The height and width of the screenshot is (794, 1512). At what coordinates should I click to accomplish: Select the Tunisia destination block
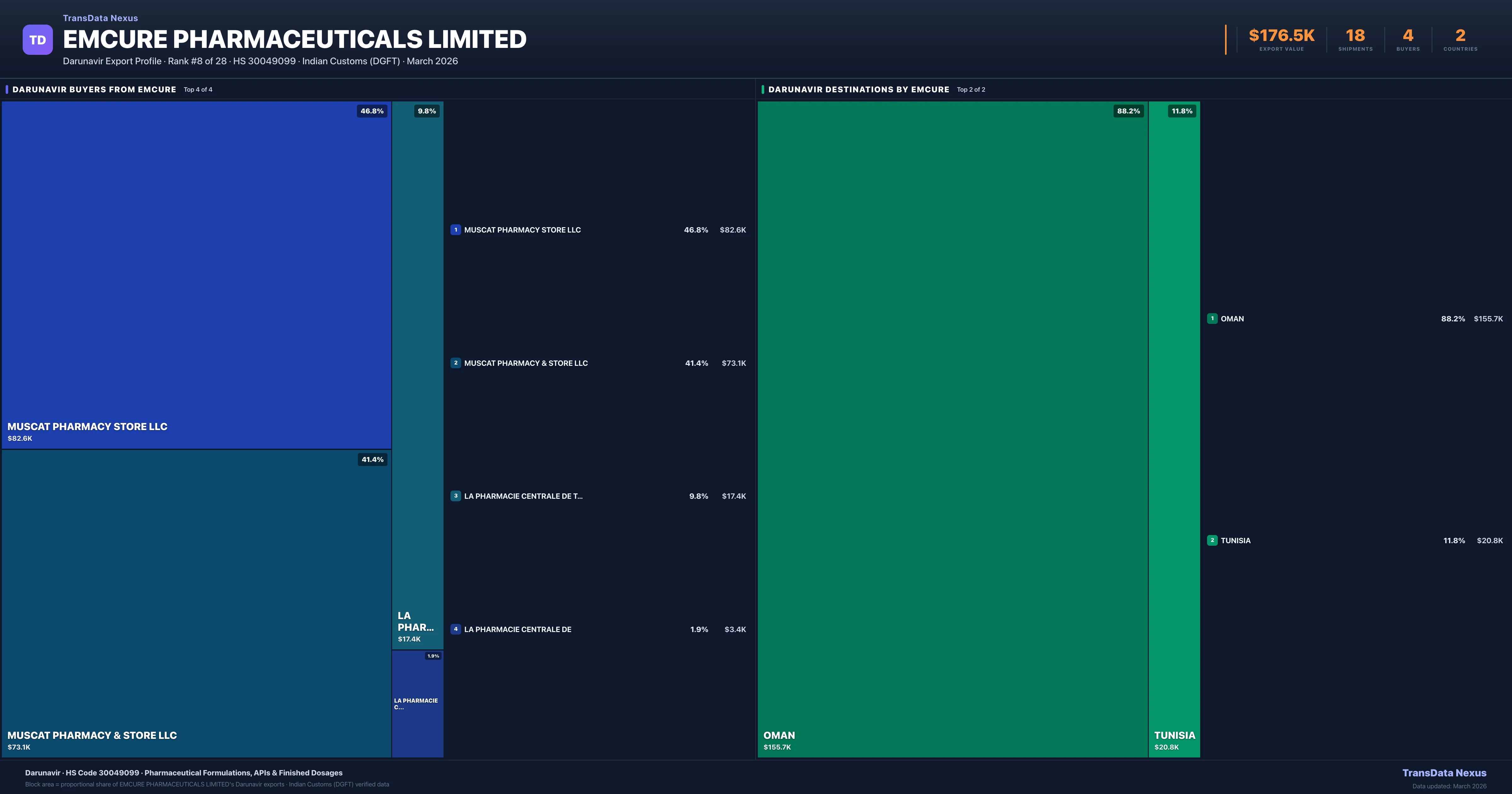(1174, 429)
